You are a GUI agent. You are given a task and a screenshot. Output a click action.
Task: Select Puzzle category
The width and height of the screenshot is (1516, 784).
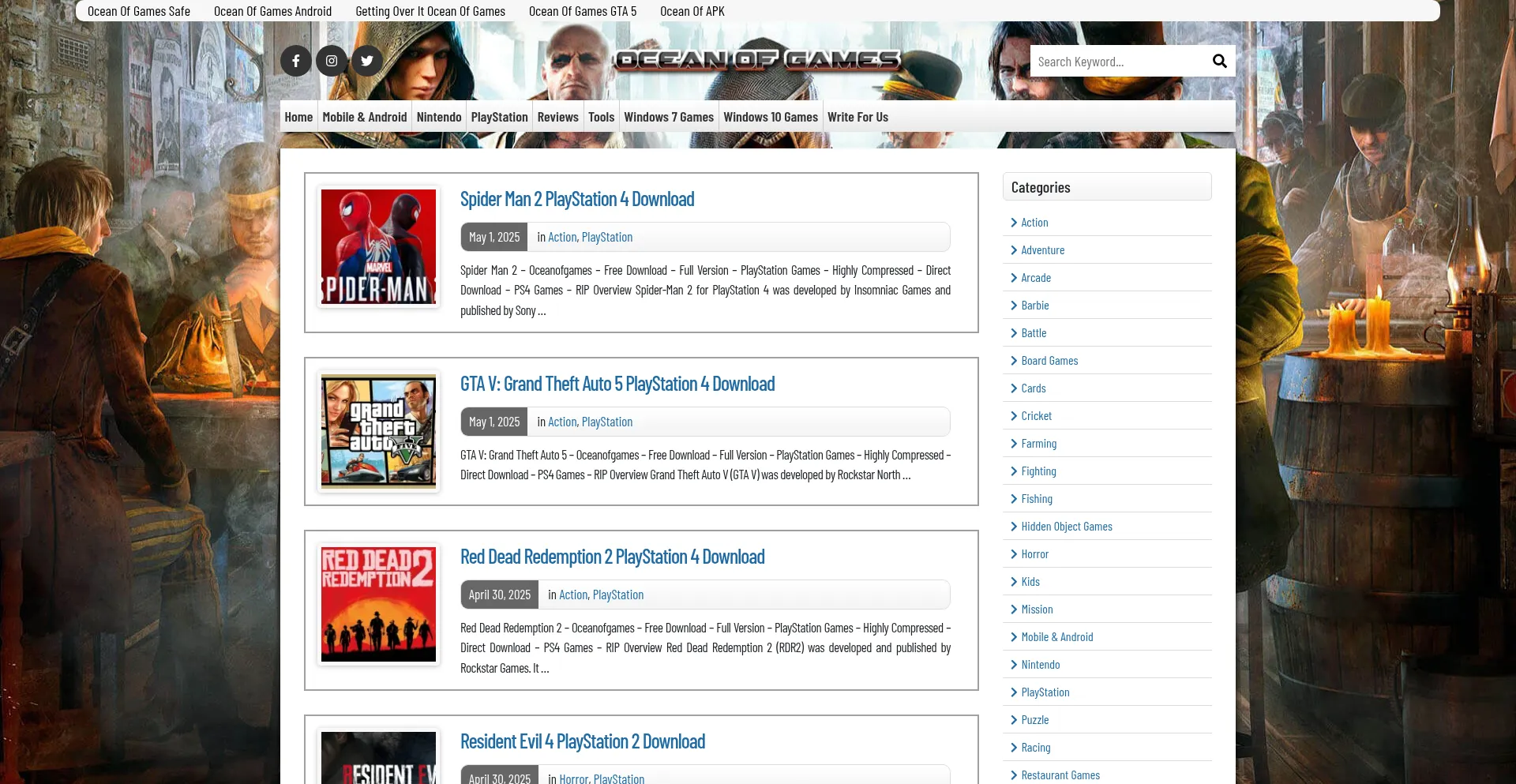click(1035, 720)
